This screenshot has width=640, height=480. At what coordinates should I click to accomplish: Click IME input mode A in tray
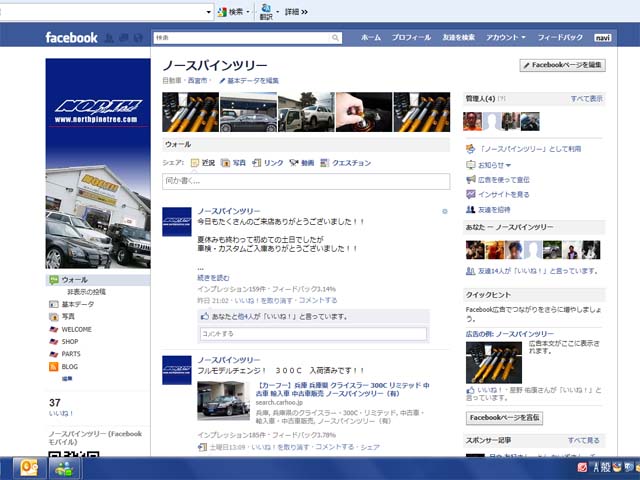(x=596, y=468)
